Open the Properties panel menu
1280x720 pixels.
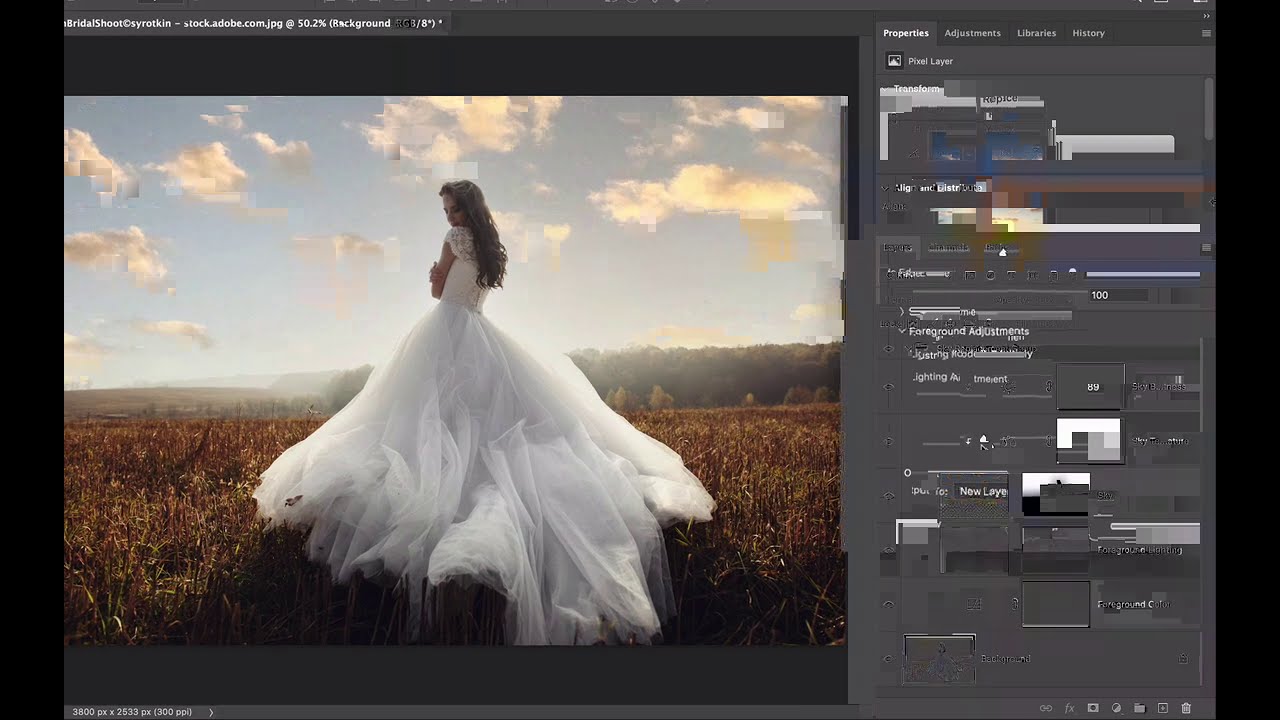[1206, 33]
